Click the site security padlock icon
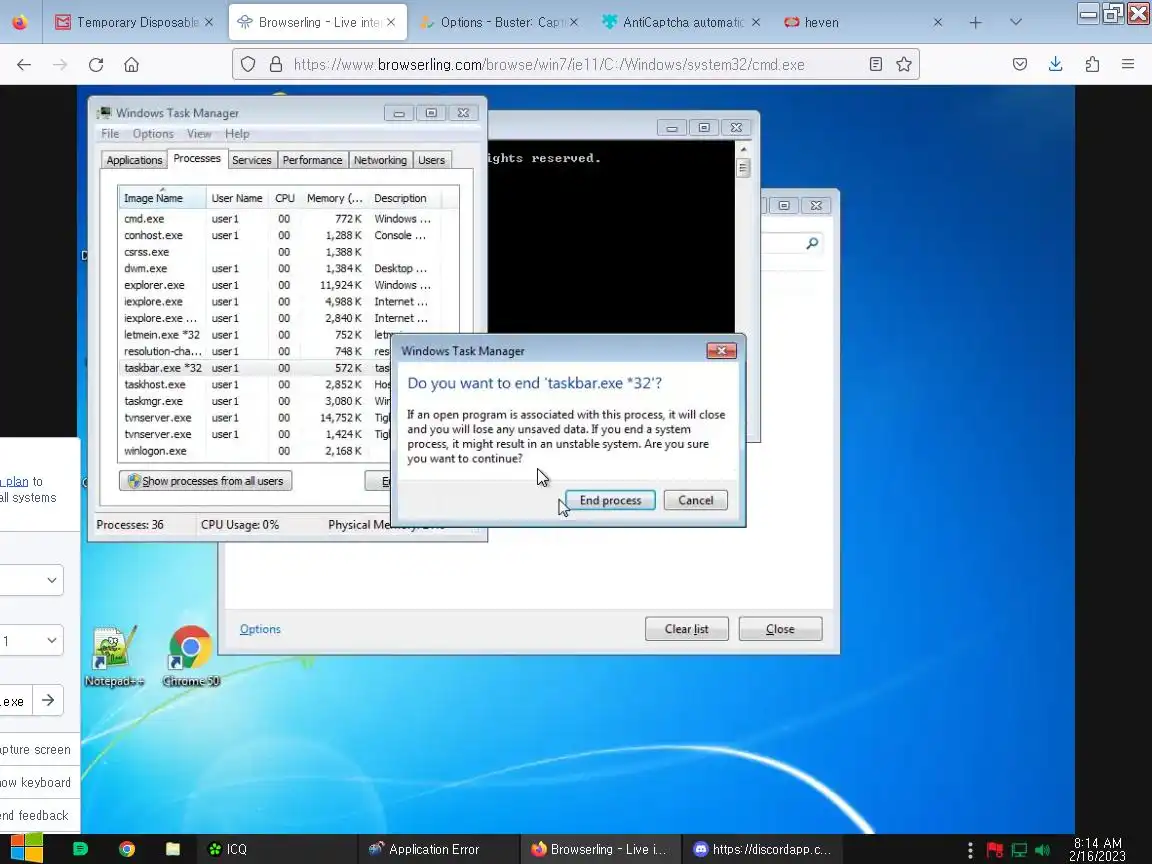This screenshot has height=864, width=1152. point(276,65)
